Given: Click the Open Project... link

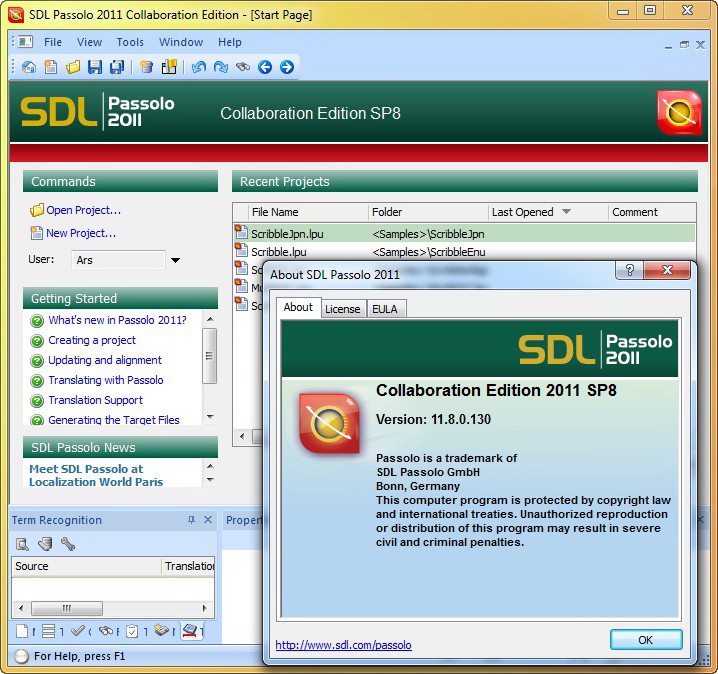Looking at the screenshot, I should point(83,210).
